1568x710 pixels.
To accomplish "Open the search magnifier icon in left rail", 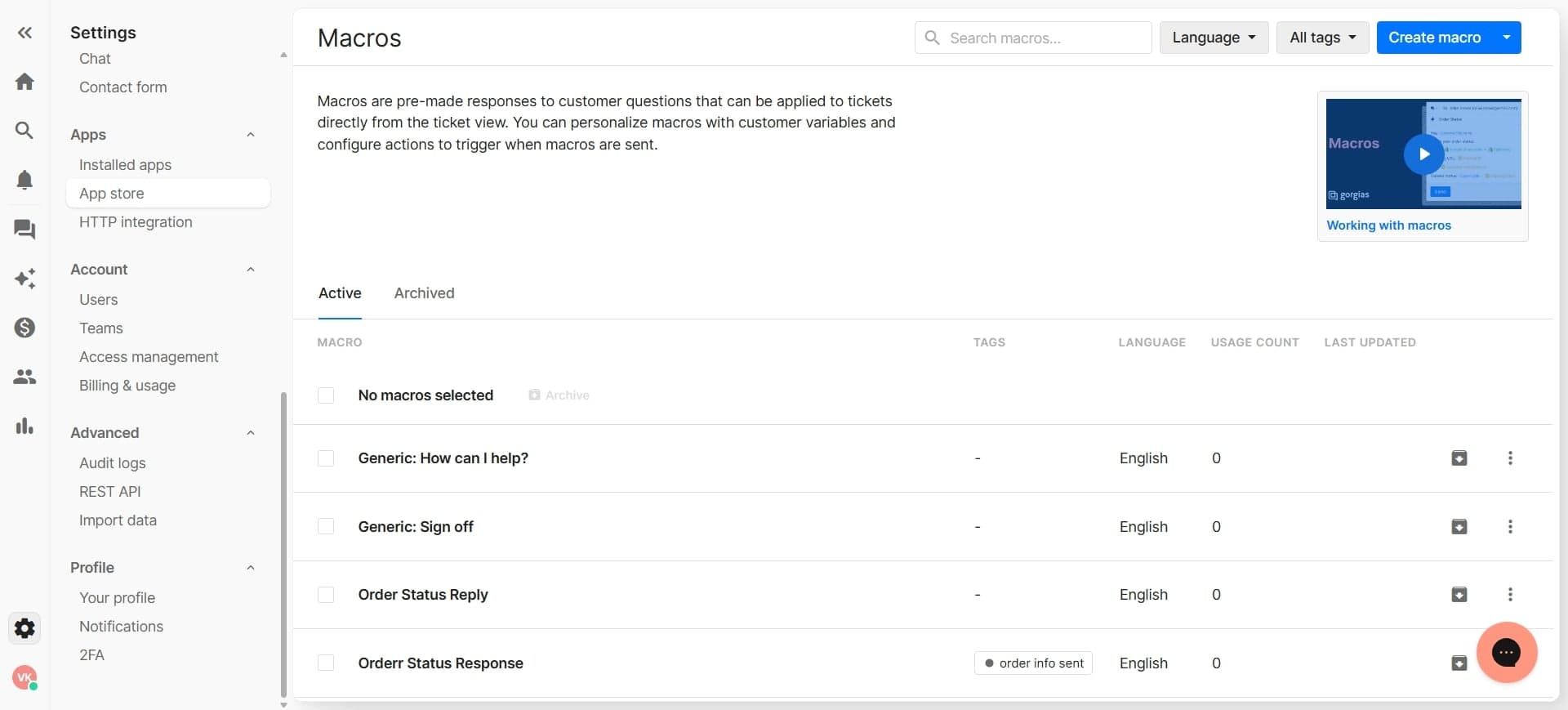I will [x=24, y=131].
